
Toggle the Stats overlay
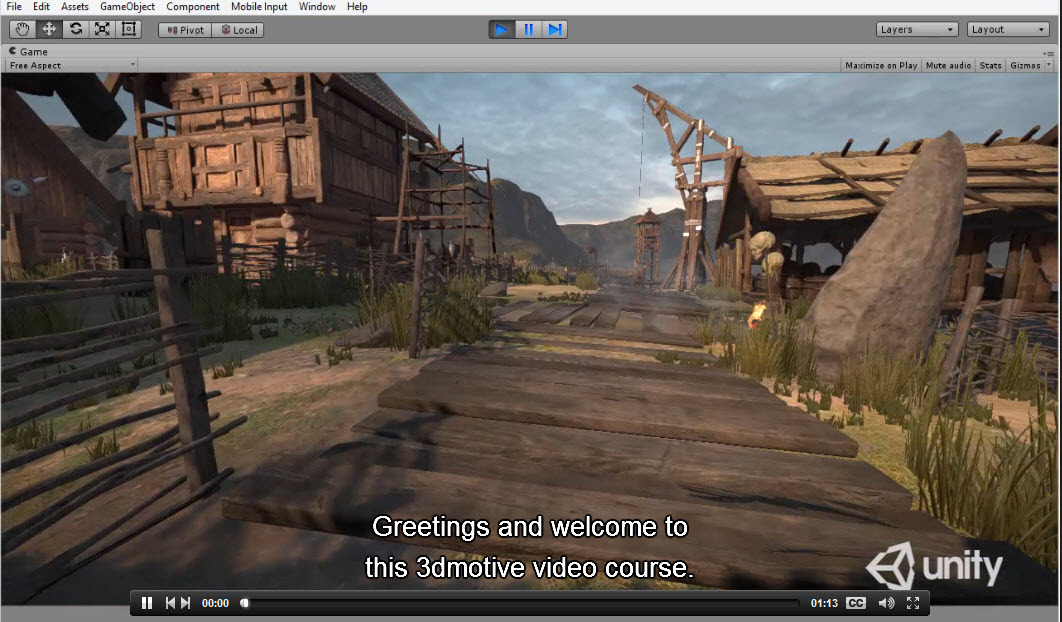pyautogui.click(x=990, y=66)
